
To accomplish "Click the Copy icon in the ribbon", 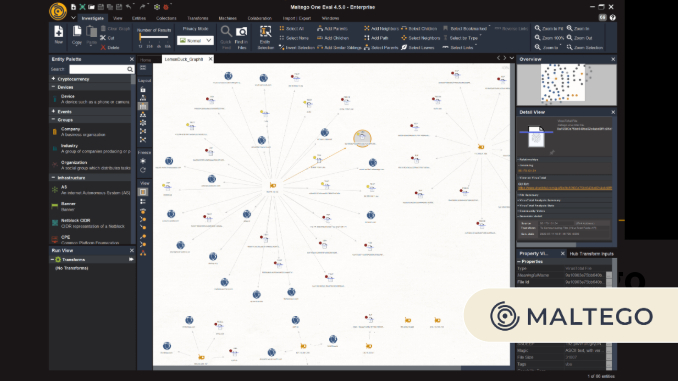I will point(77,32).
